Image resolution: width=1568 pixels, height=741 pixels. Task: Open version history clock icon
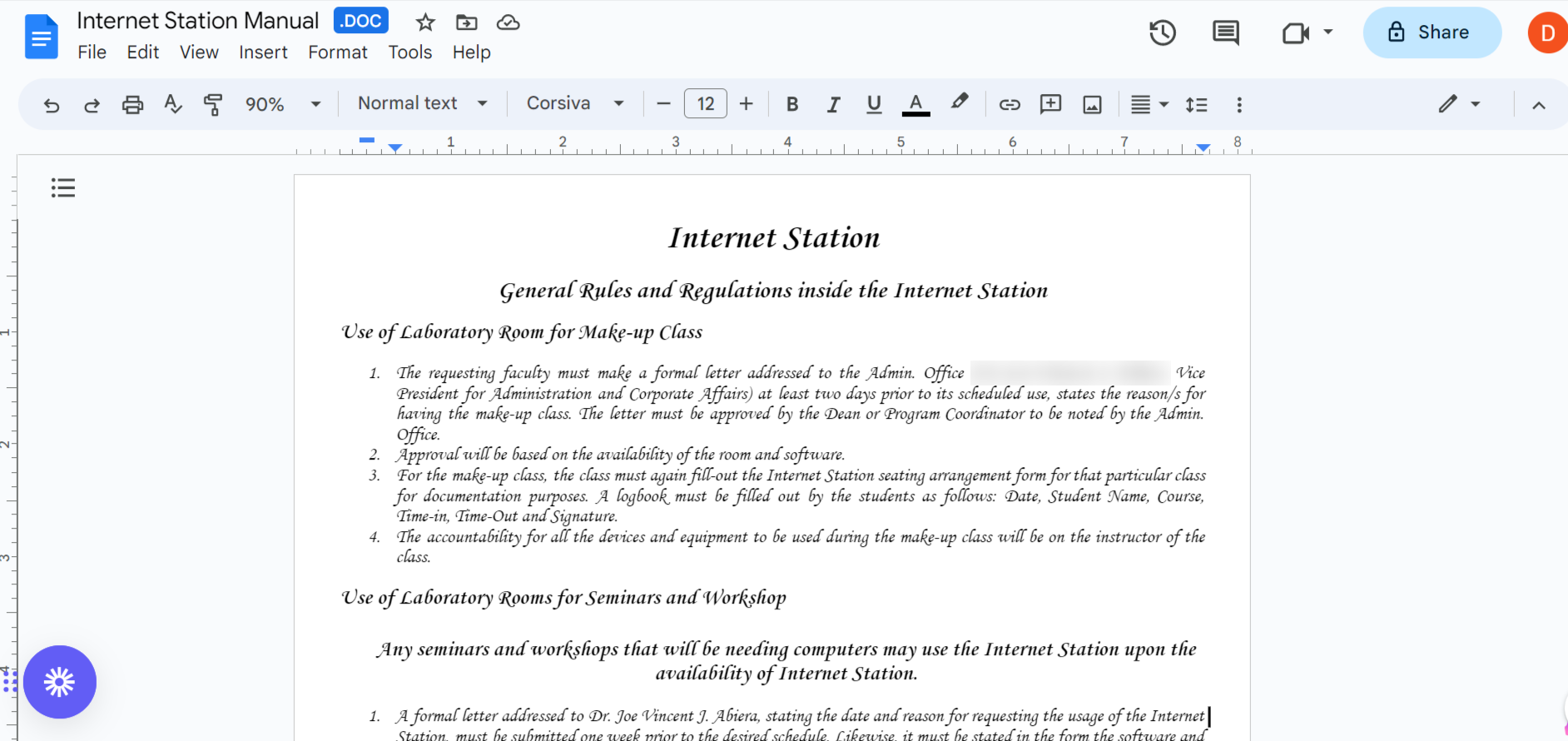pos(1163,32)
